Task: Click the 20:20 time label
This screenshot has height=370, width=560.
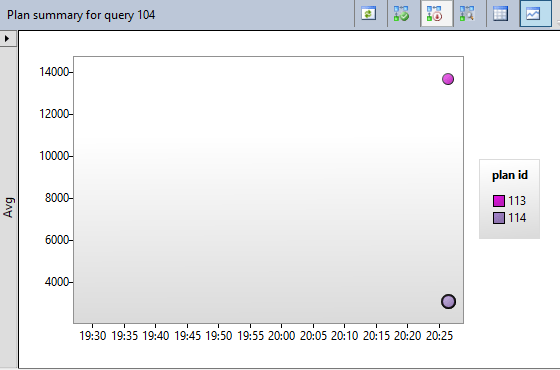Action: (408, 336)
